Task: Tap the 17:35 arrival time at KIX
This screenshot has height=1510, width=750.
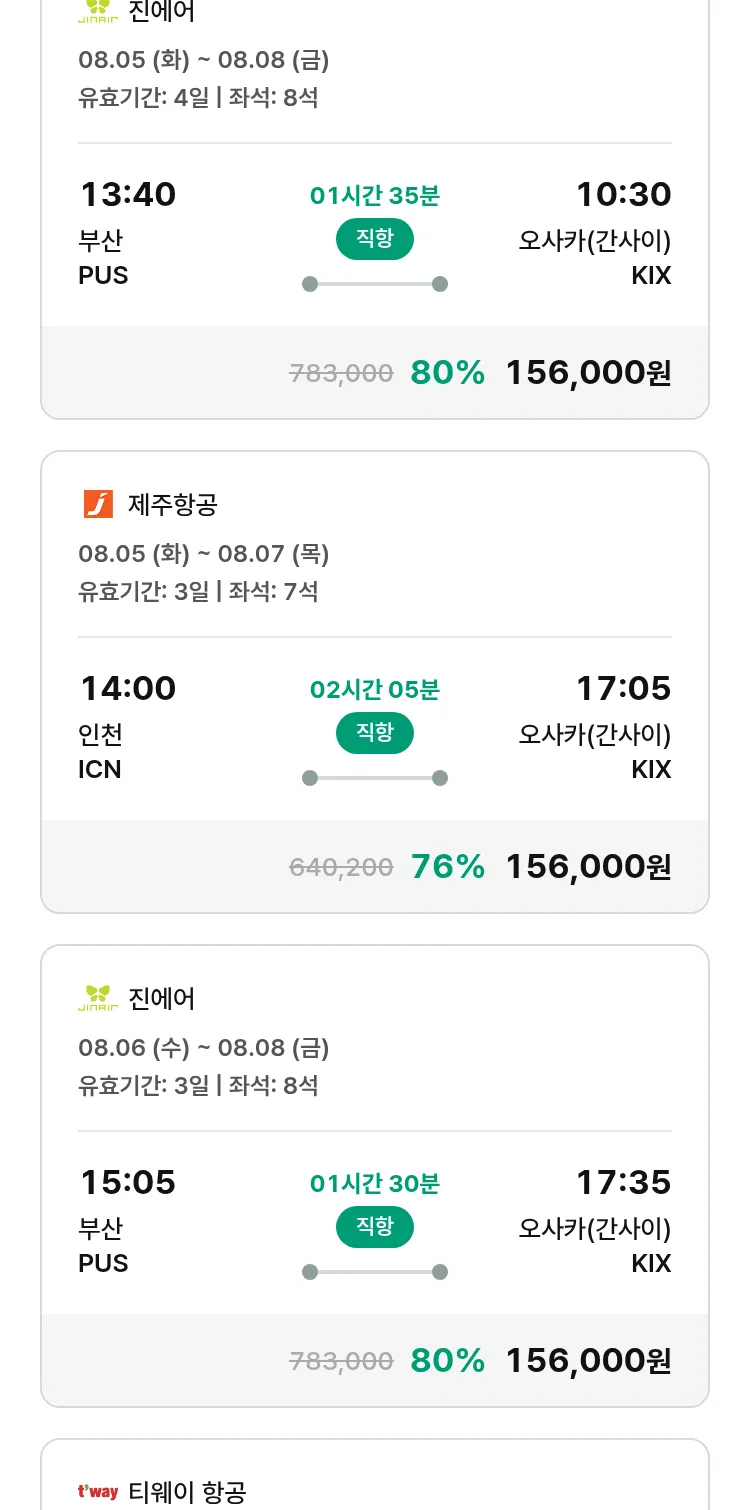Action: point(623,1182)
